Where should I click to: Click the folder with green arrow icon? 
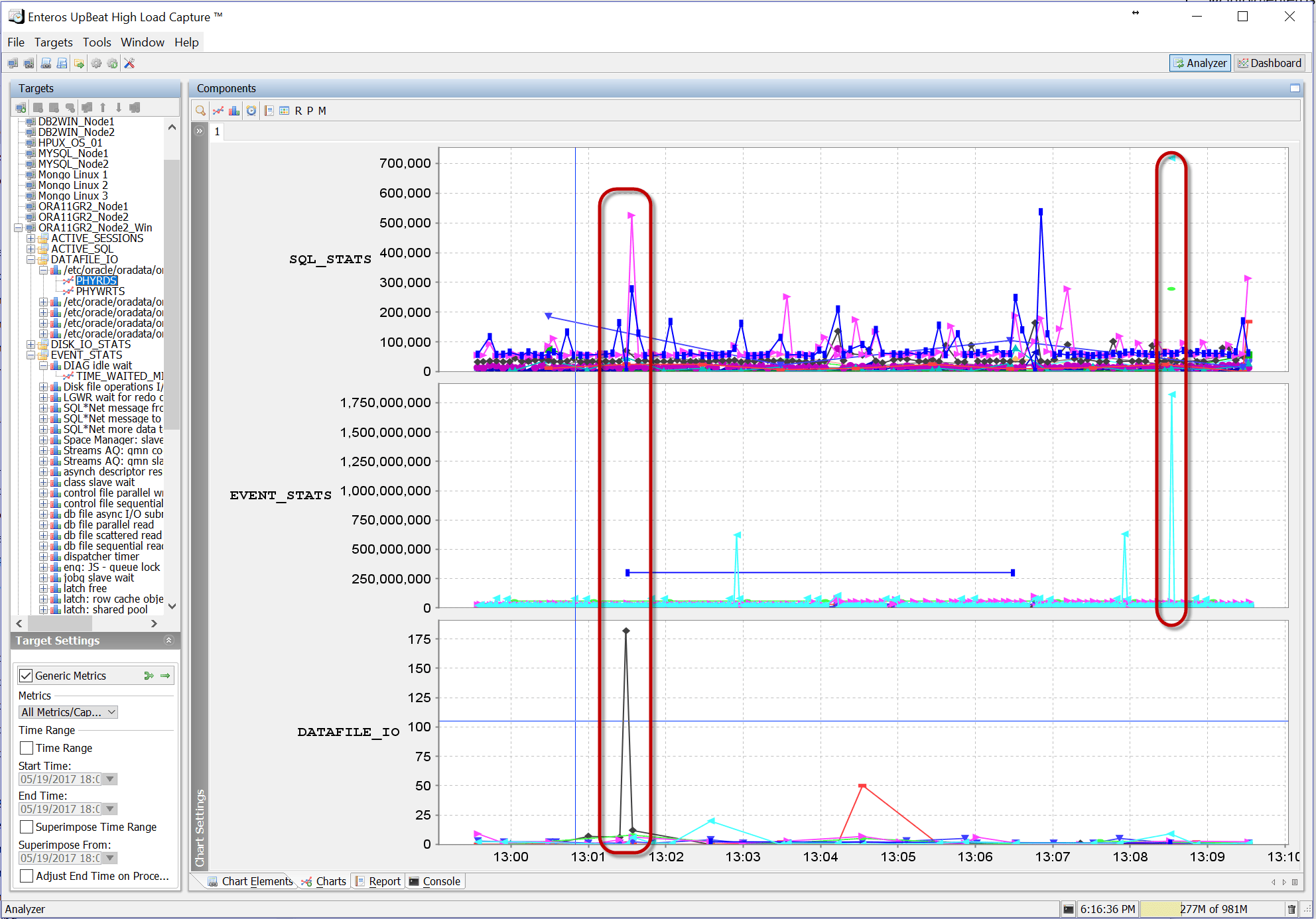pyautogui.click(x=79, y=64)
